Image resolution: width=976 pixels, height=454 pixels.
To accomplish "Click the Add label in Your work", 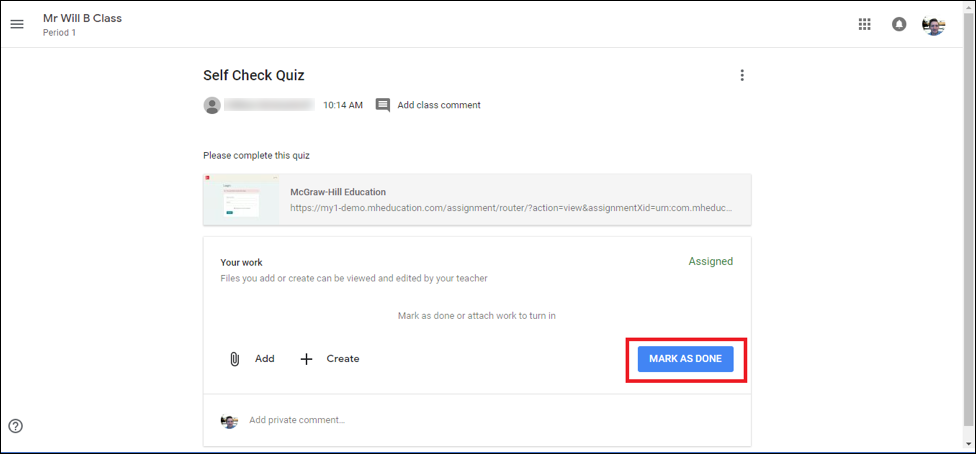I will (264, 358).
